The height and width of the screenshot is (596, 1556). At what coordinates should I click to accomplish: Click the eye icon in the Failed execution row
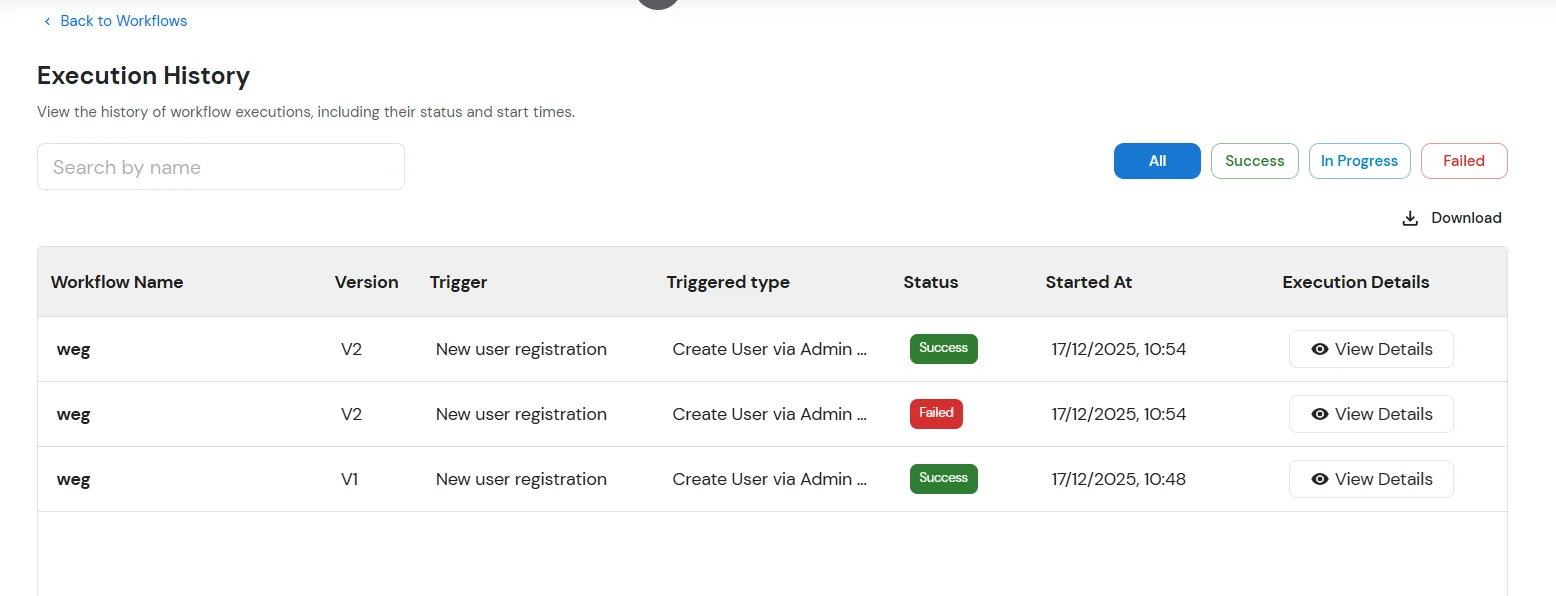click(1319, 413)
